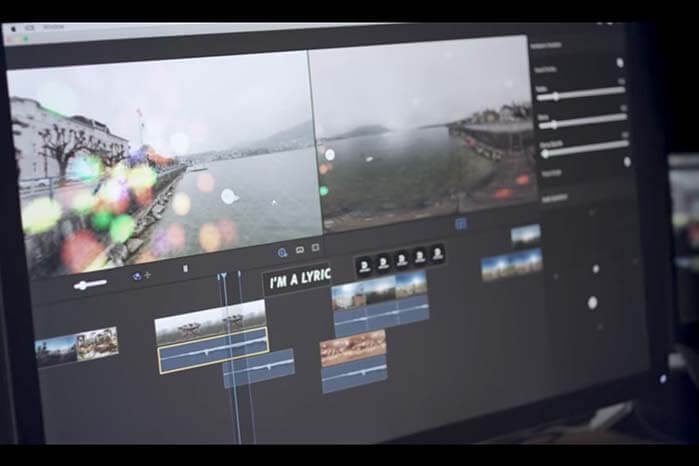The height and width of the screenshot is (466, 699).
Task: Click the trash icon above the timeline
Action: (185, 268)
